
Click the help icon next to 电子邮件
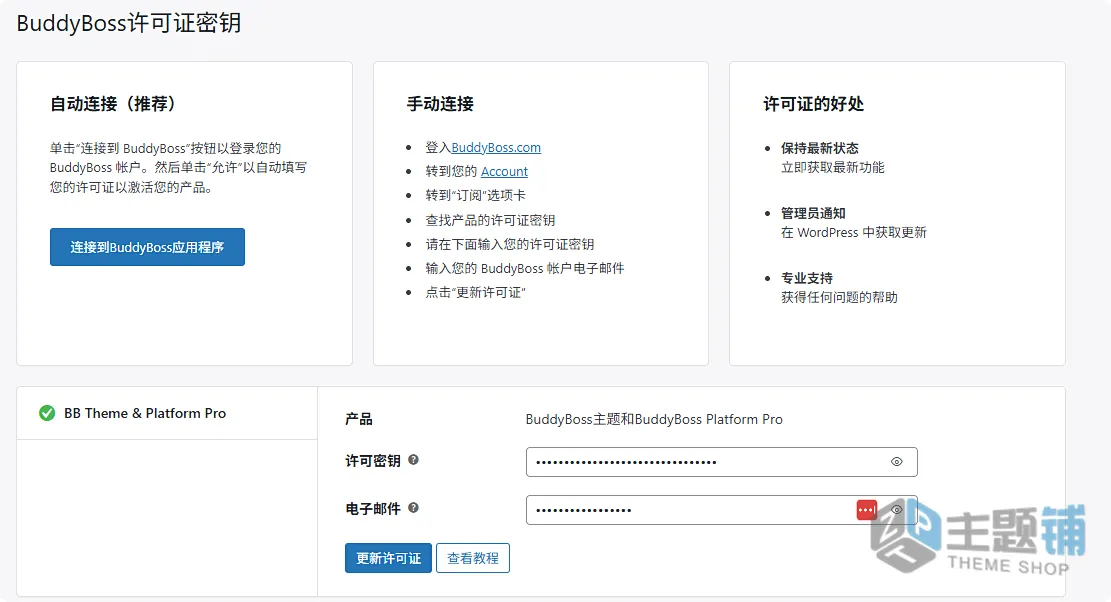(x=414, y=508)
